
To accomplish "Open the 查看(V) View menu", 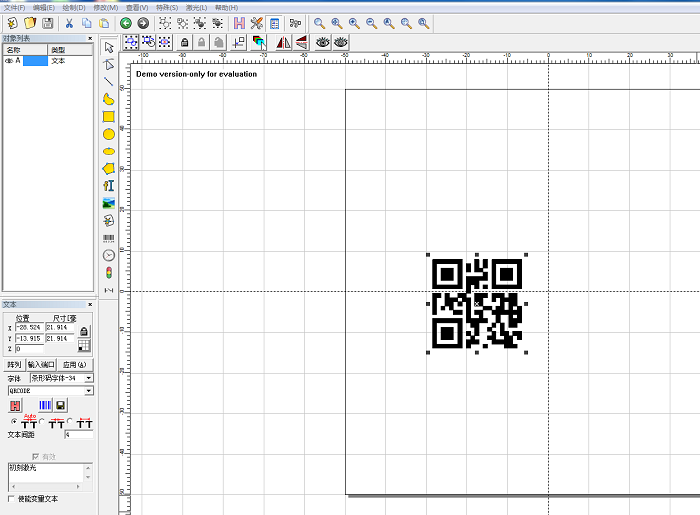I will [x=137, y=8].
